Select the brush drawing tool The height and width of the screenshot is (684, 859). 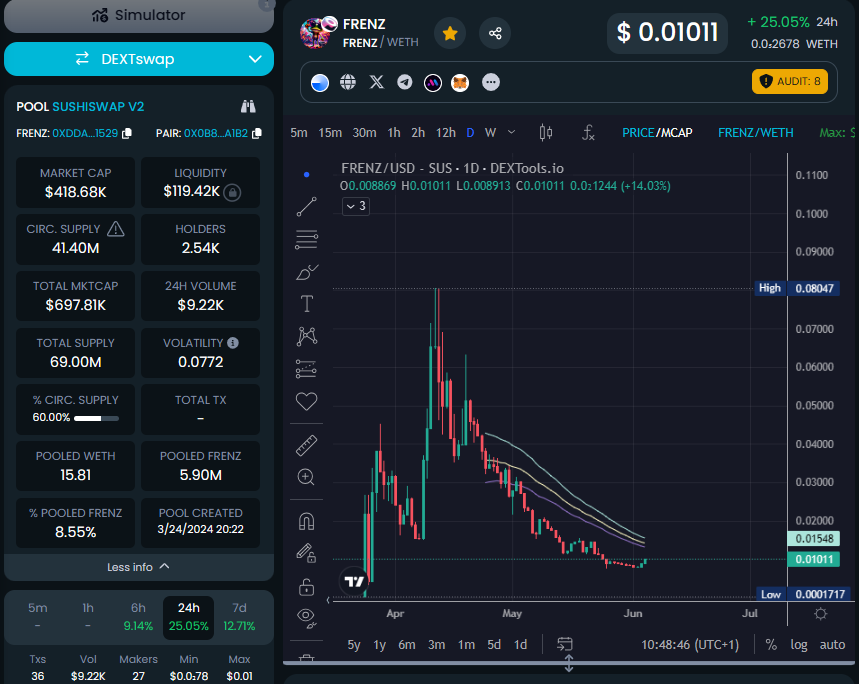click(x=306, y=272)
